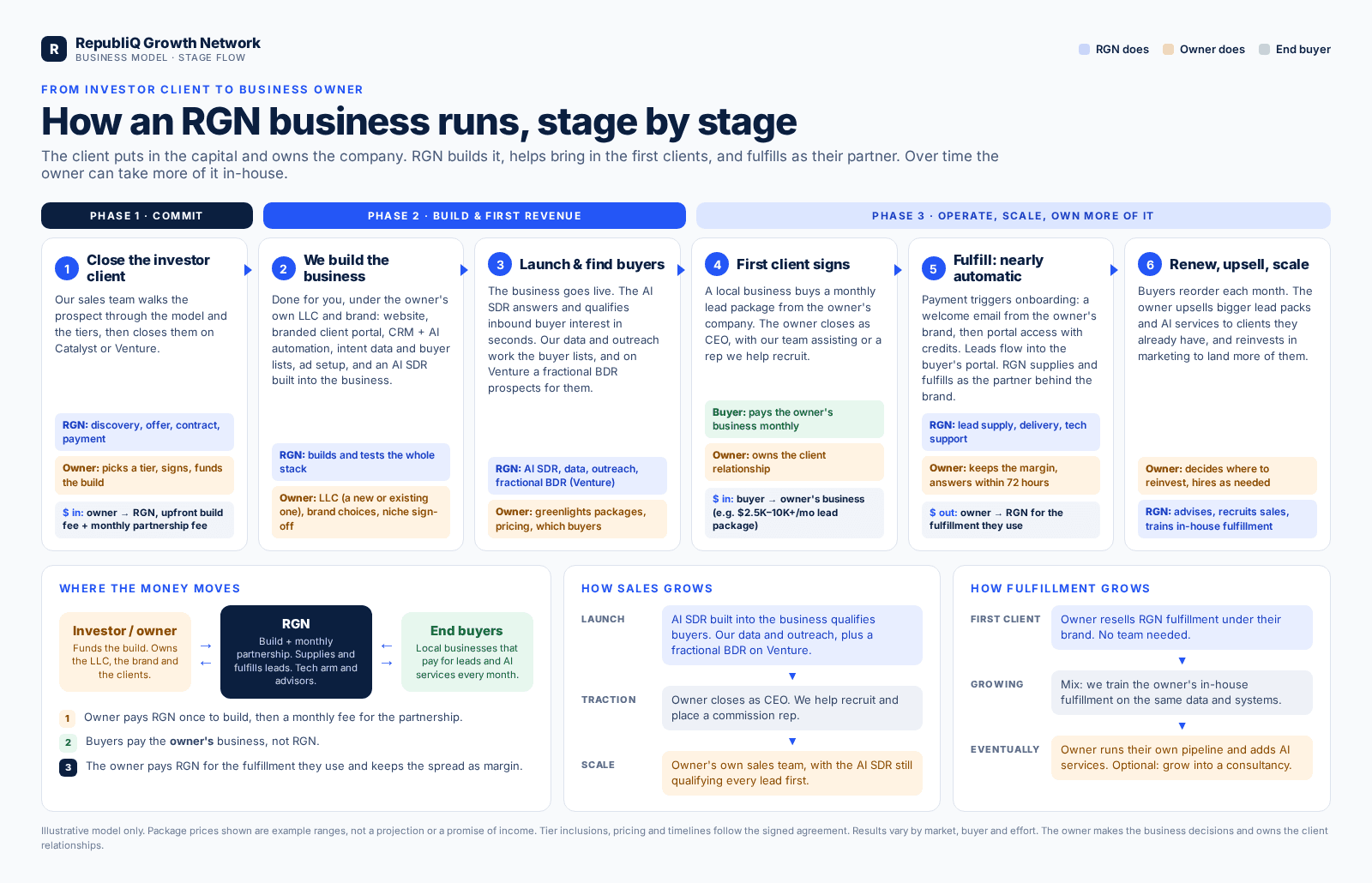Image resolution: width=1372 pixels, height=883 pixels.
Task: Click the stage 2 number badge
Action: click(x=284, y=268)
